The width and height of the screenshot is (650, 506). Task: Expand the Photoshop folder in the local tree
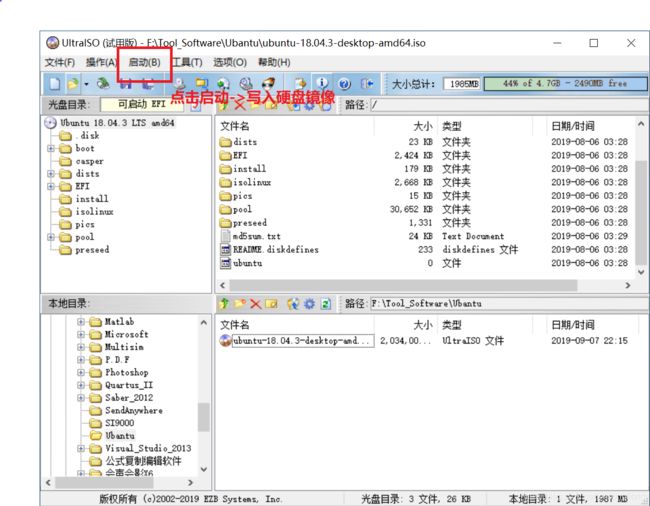point(81,373)
